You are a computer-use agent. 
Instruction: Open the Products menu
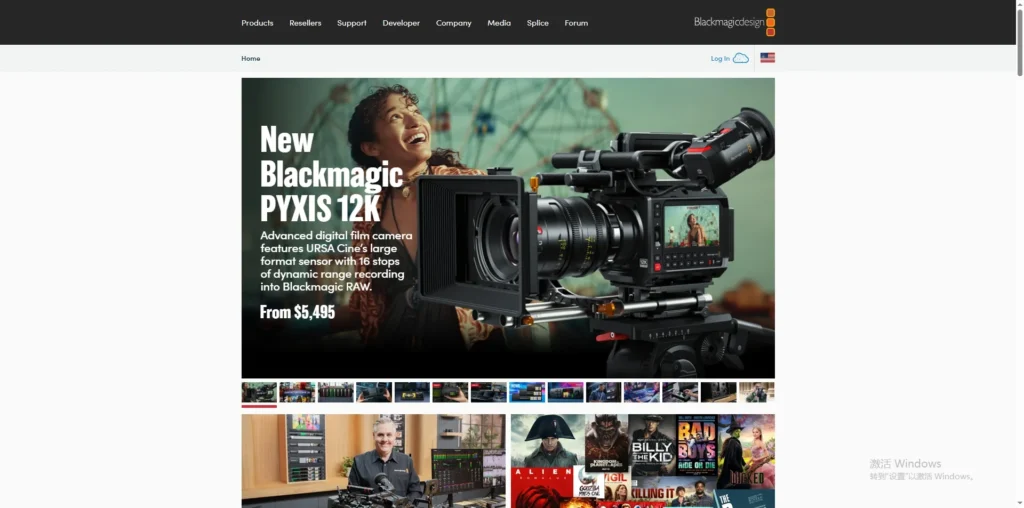257,23
